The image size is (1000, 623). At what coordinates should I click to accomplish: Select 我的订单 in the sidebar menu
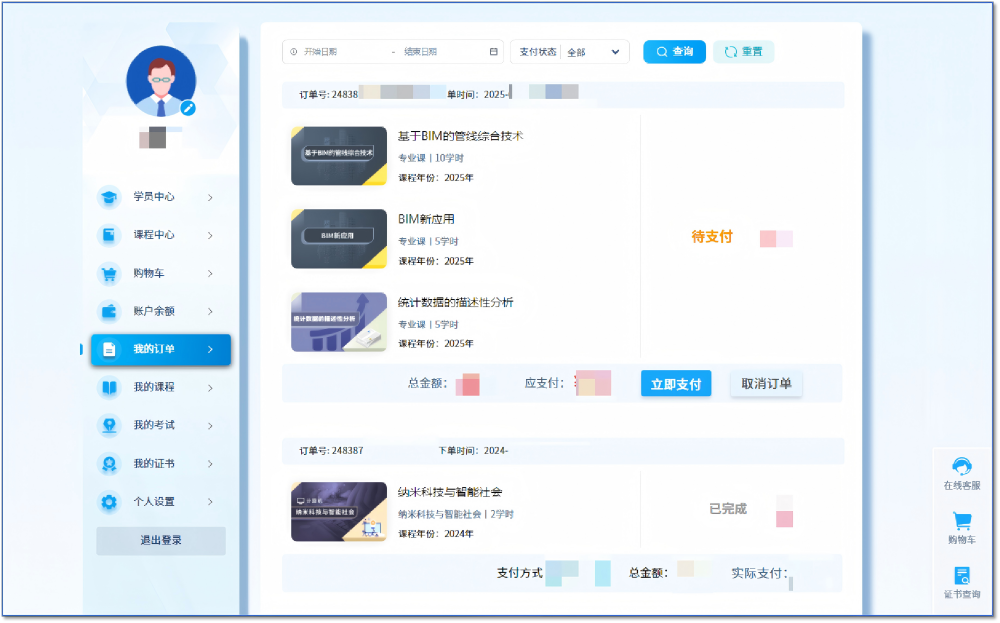(x=161, y=349)
